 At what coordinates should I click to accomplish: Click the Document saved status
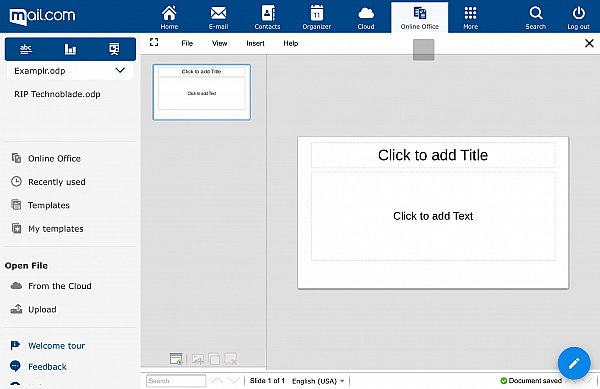531,381
